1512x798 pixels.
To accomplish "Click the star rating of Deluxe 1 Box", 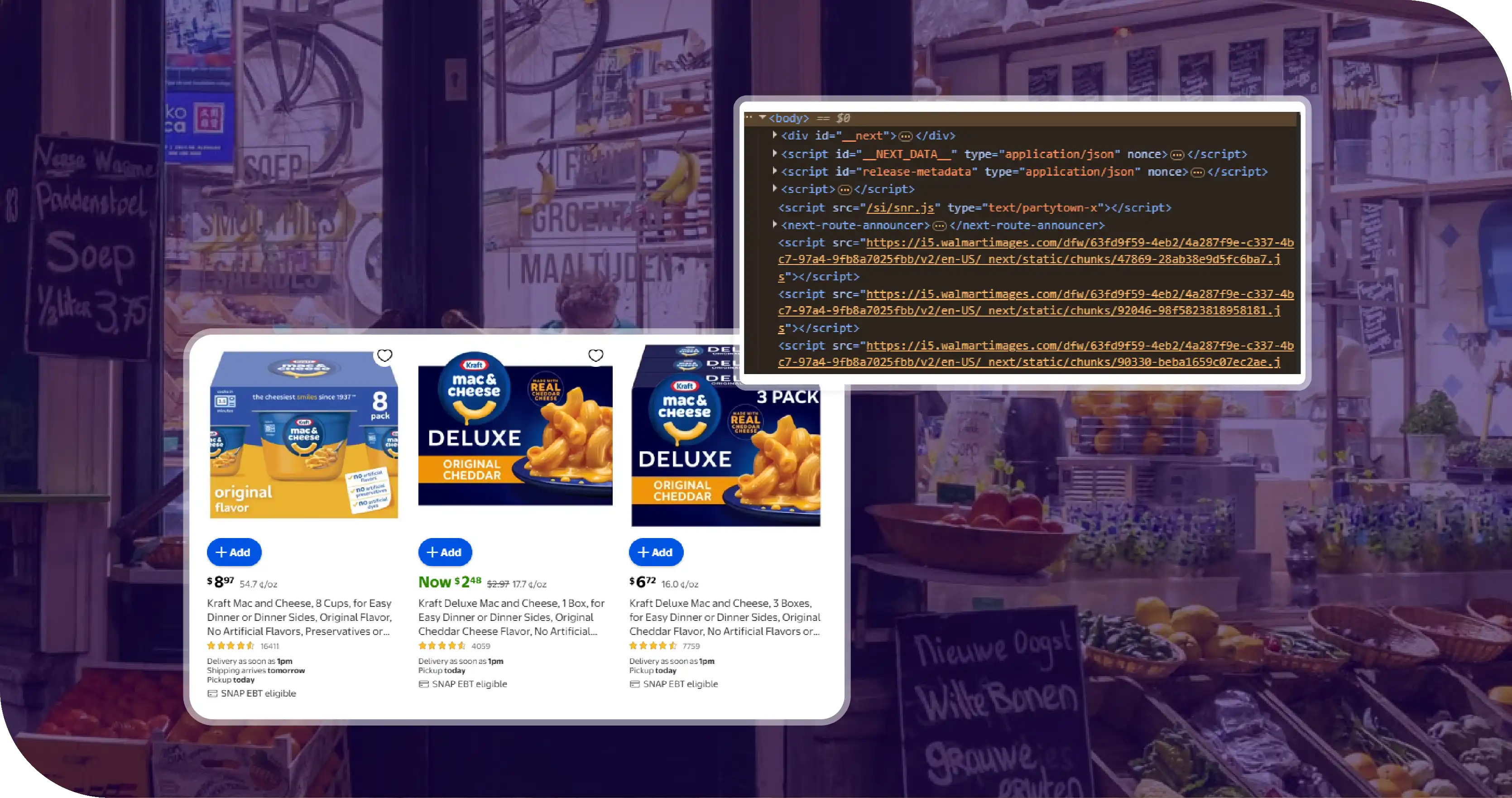I will pos(442,646).
